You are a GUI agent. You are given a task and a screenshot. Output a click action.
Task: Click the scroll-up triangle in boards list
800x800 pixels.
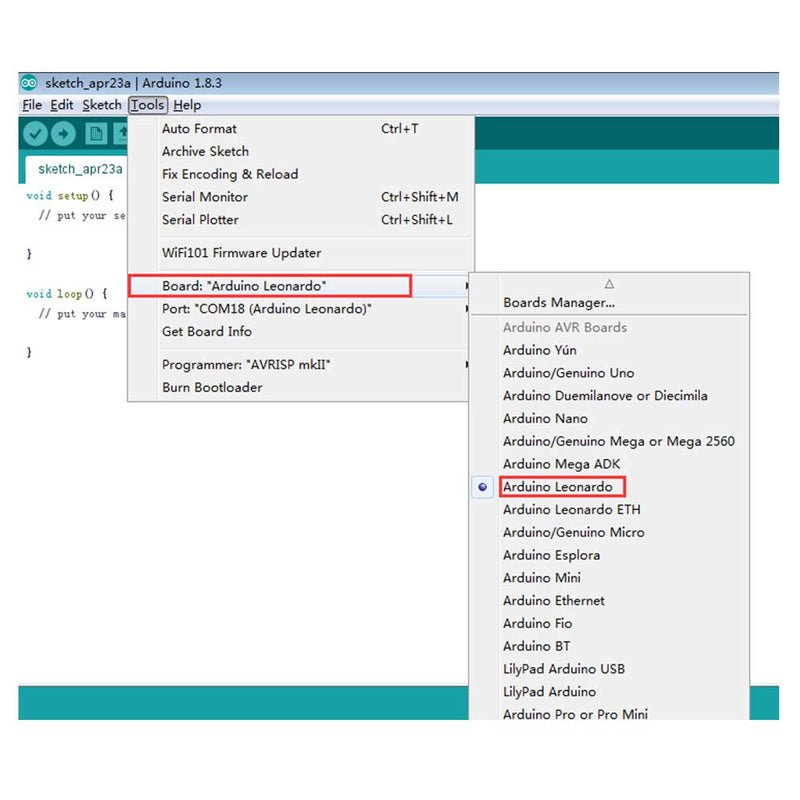coord(609,284)
